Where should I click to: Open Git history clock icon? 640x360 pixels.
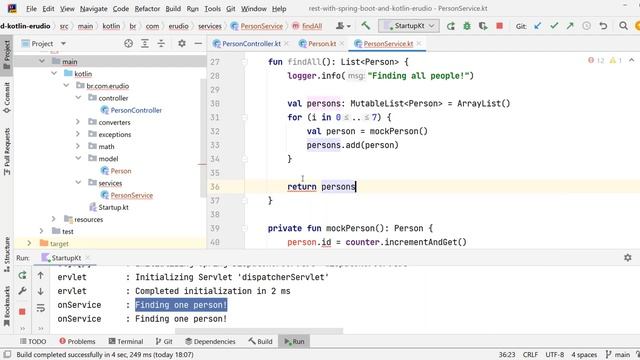point(587,26)
